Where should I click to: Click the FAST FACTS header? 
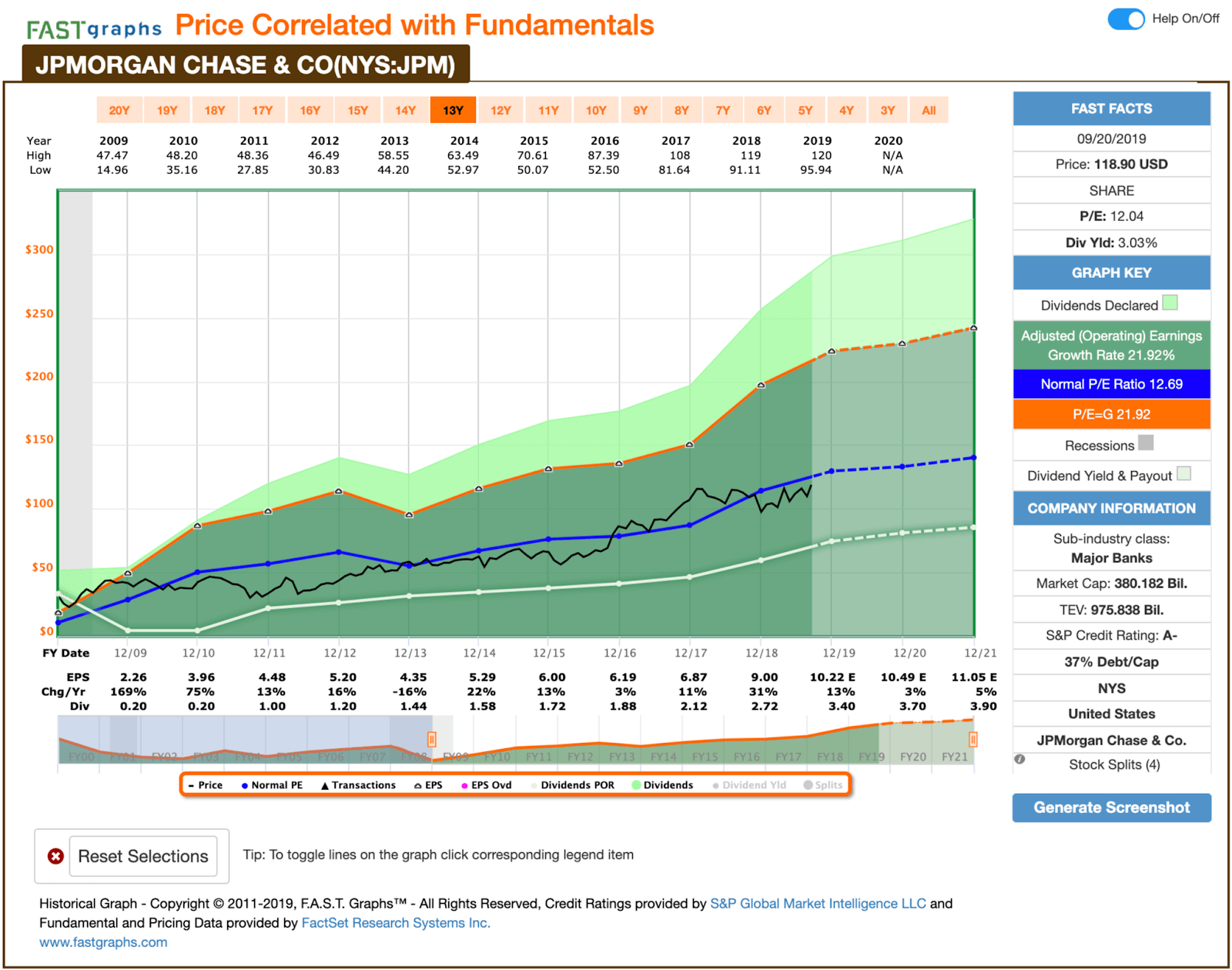1111,109
